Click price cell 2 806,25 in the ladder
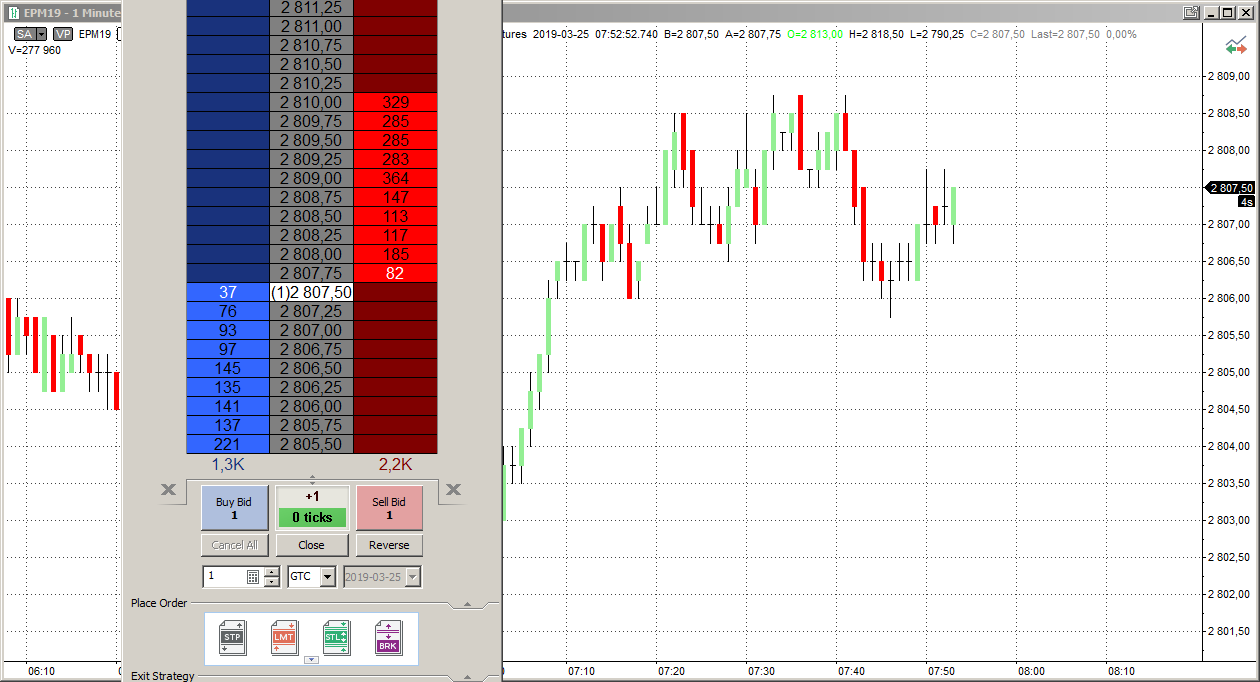1260x682 pixels. point(312,387)
